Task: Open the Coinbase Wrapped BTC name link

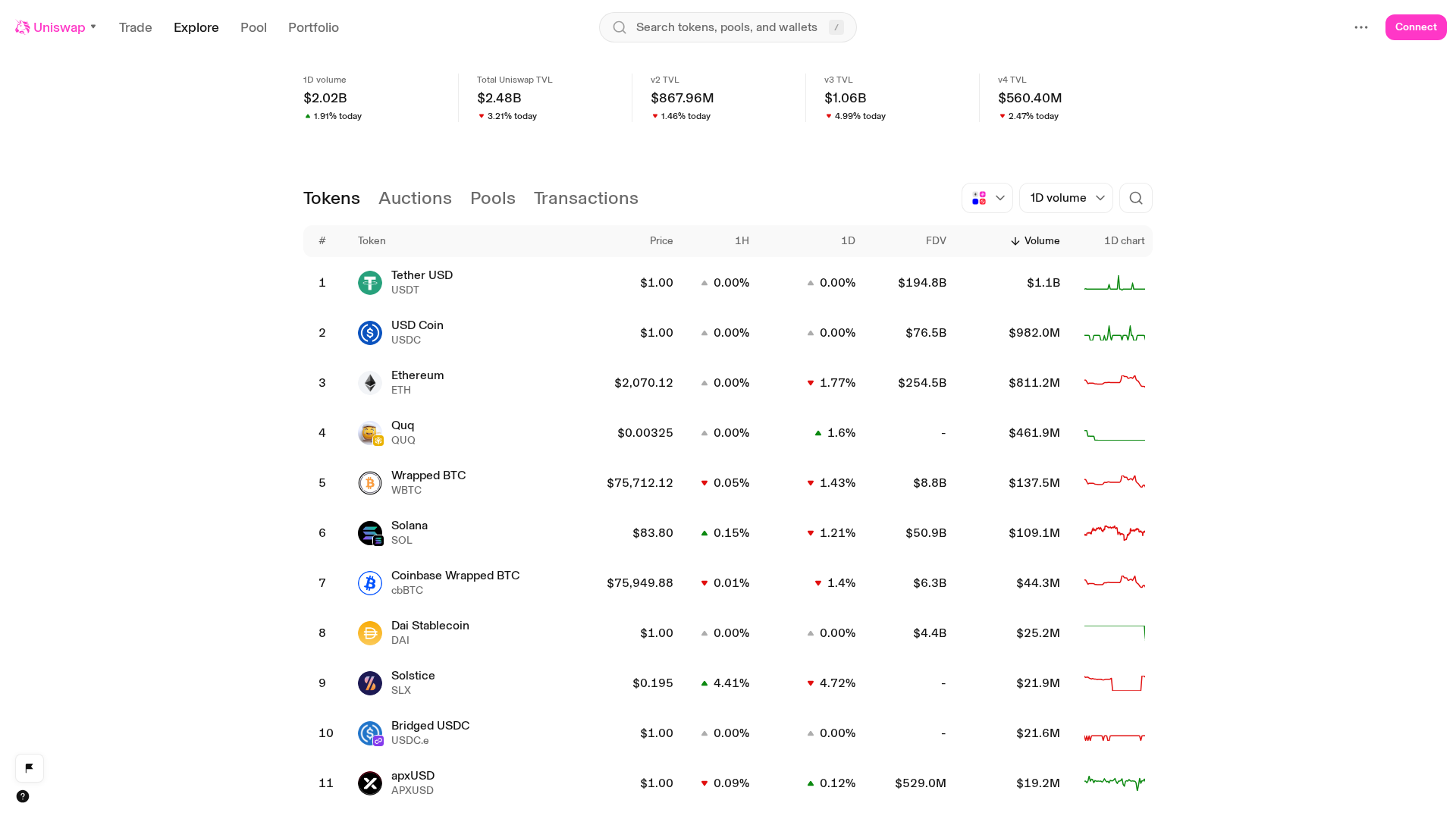Action: [x=455, y=576]
